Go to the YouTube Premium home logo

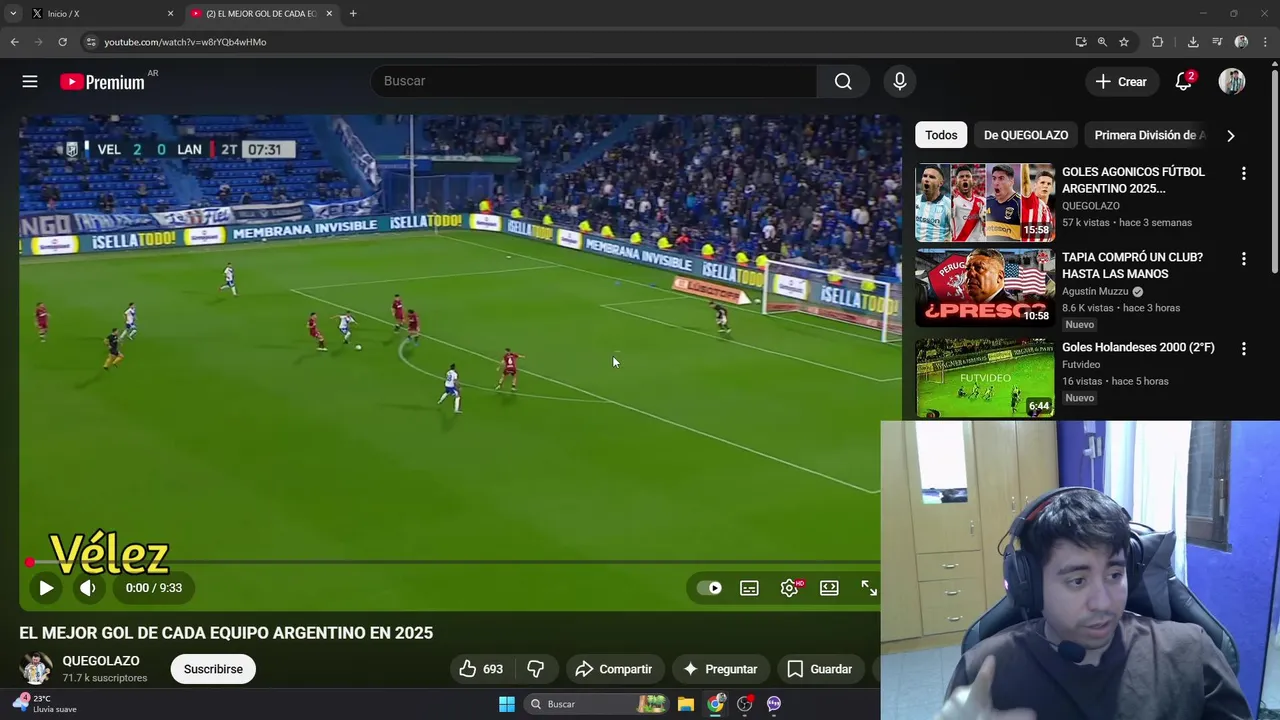click(103, 82)
